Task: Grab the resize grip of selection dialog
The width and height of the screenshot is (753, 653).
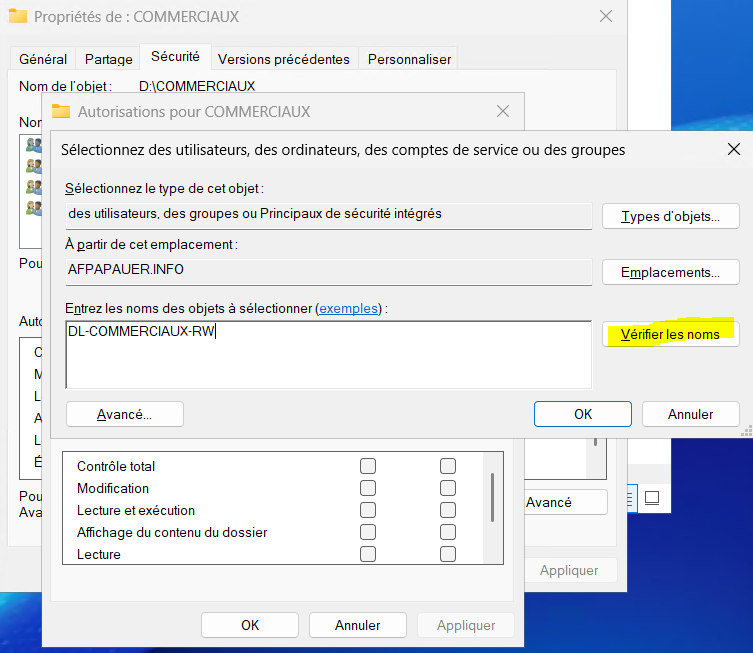Action: tap(746, 432)
